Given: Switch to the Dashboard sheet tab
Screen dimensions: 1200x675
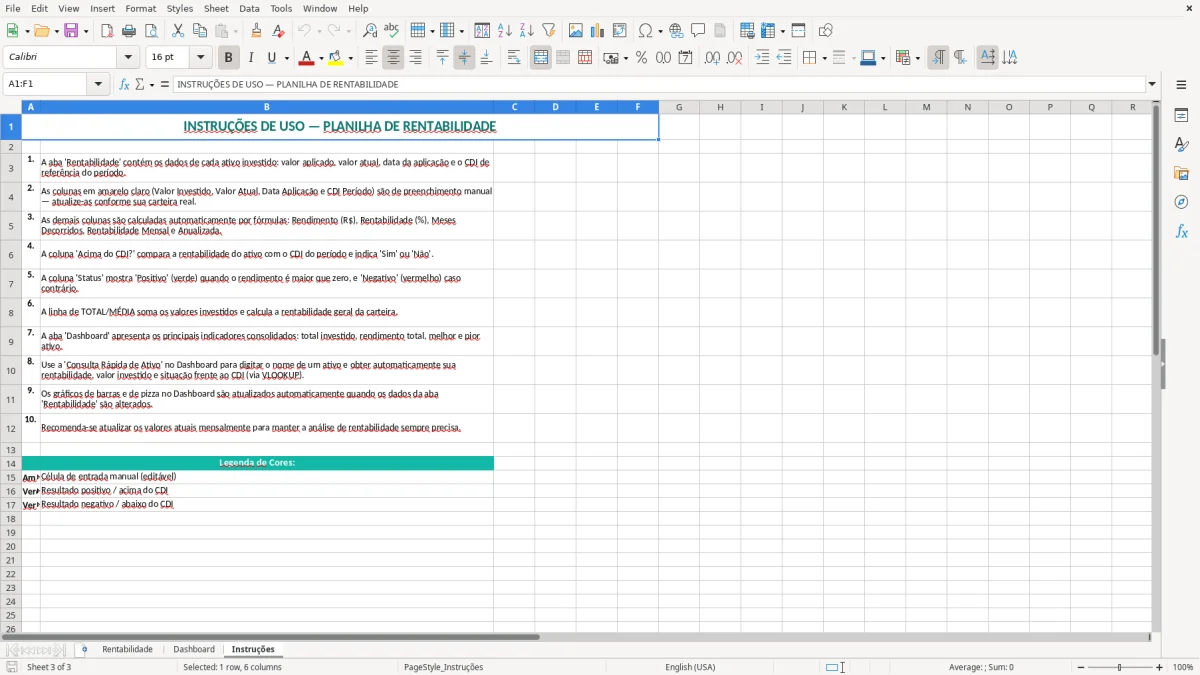Looking at the screenshot, I should (194, 649).
